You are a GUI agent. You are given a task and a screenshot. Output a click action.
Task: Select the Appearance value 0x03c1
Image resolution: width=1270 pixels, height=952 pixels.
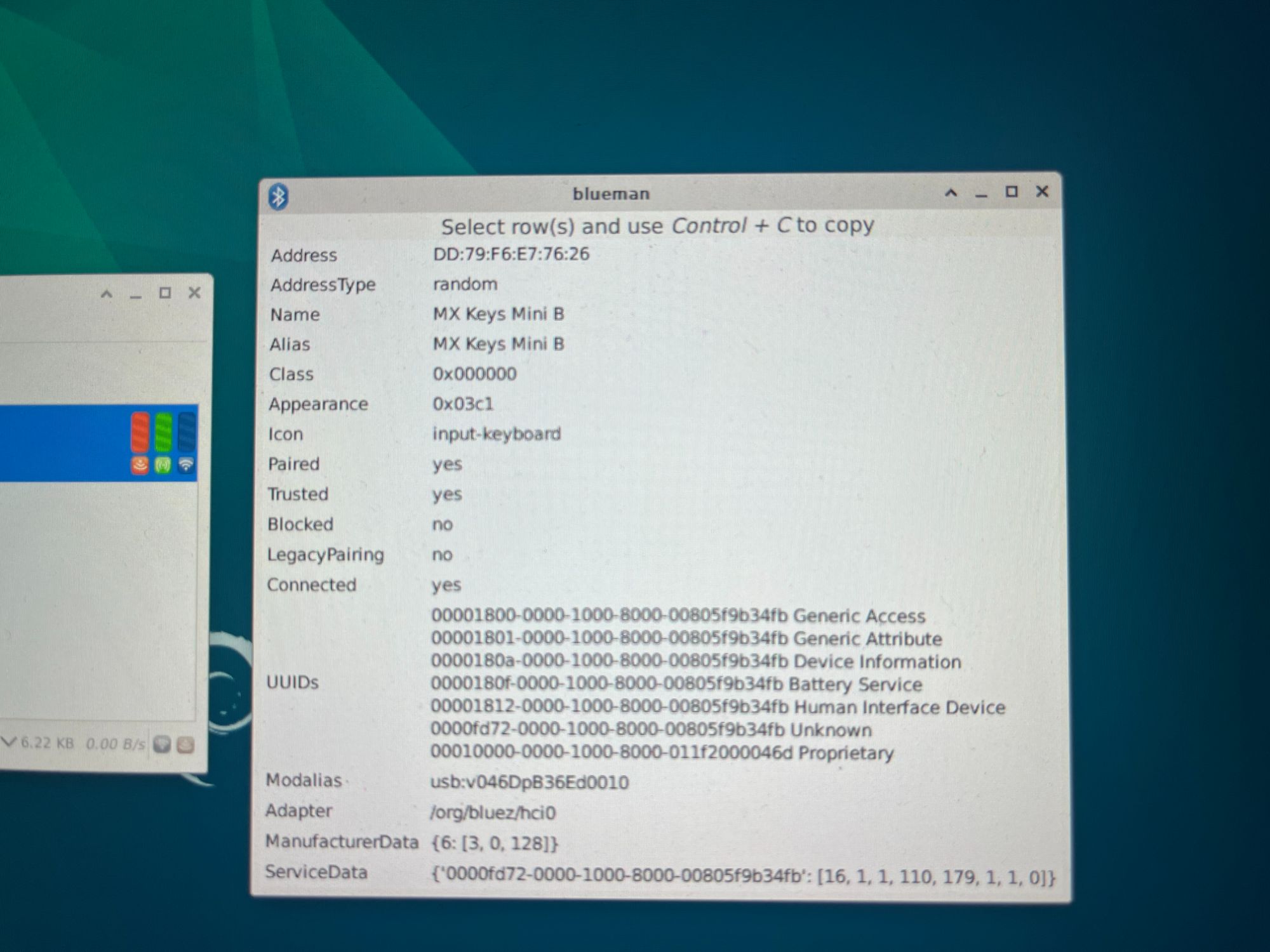[463, 404]
